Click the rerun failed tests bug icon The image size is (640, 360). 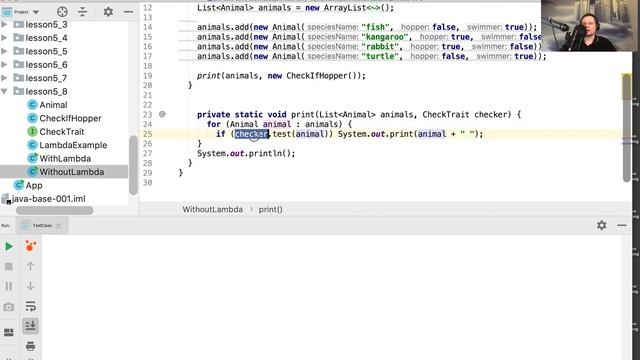point(31,246)
